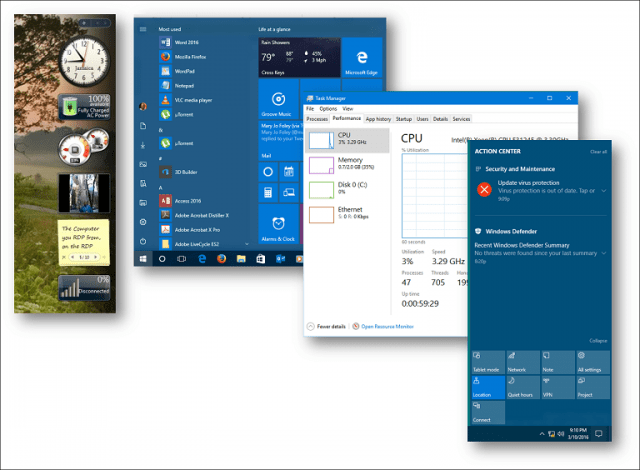This screenshot has height=470, width=640.
Task: Open All settings quick action
Action: point(593,362)
